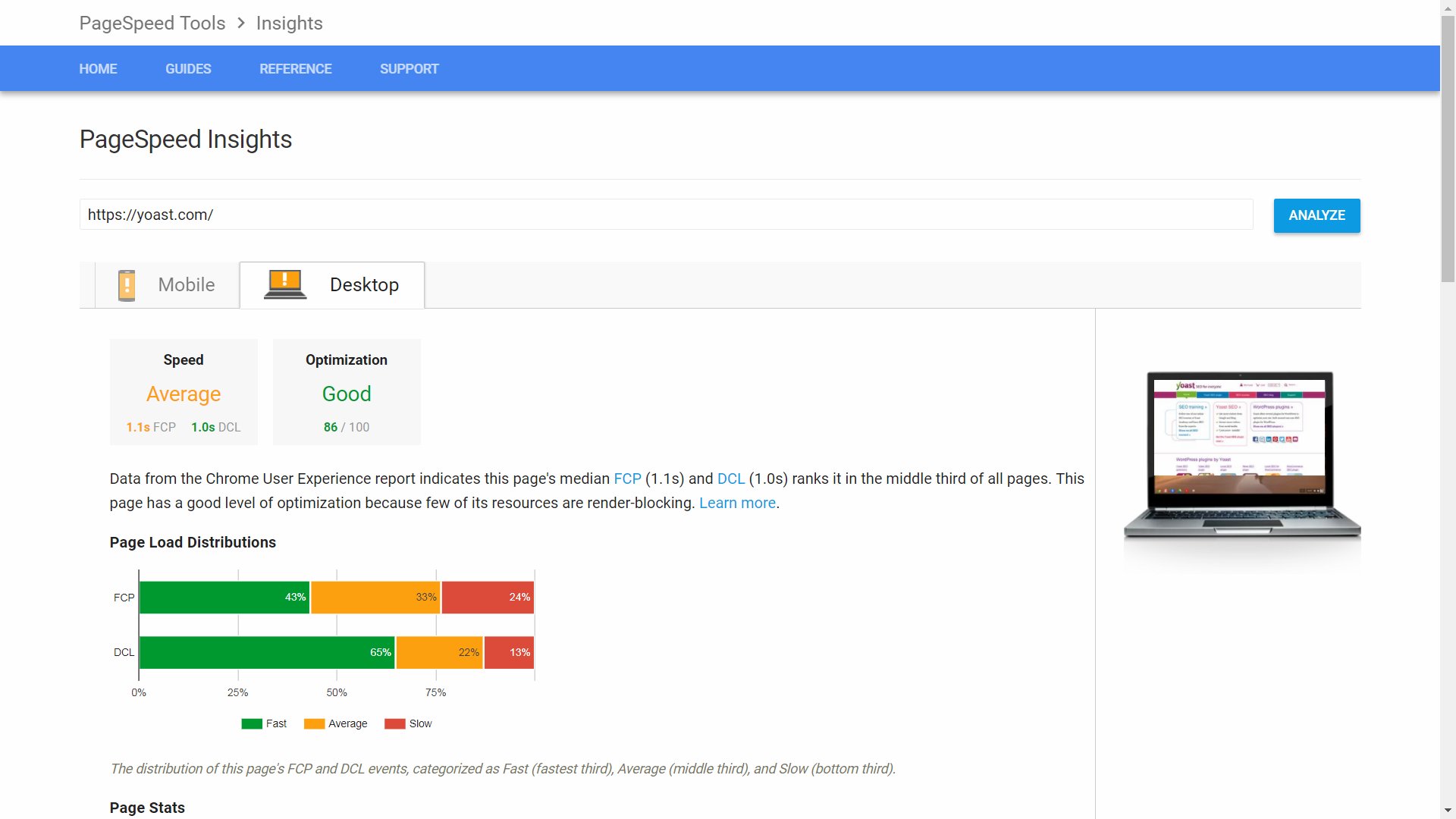1456x819 pixels.
Task: Open the HOME navigation item
Action: (98, 69)
